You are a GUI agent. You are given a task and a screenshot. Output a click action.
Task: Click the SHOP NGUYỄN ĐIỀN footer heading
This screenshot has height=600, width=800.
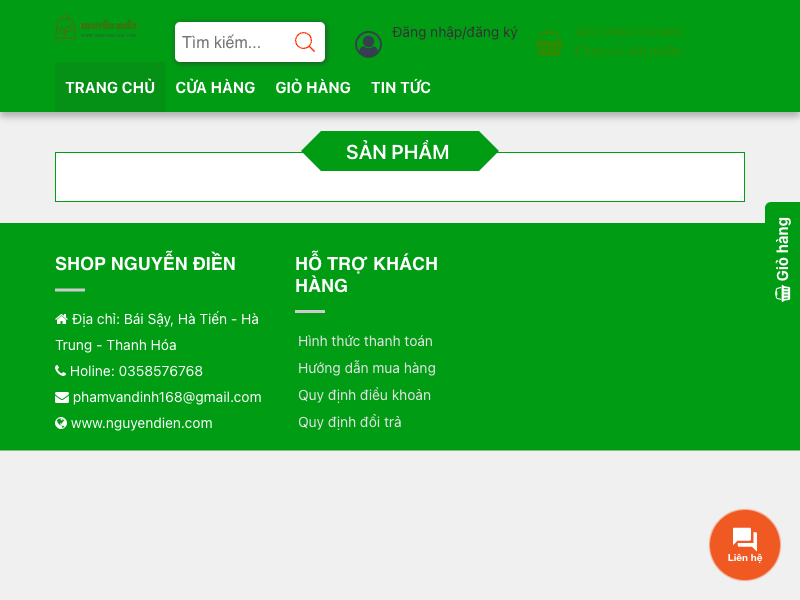145,264
